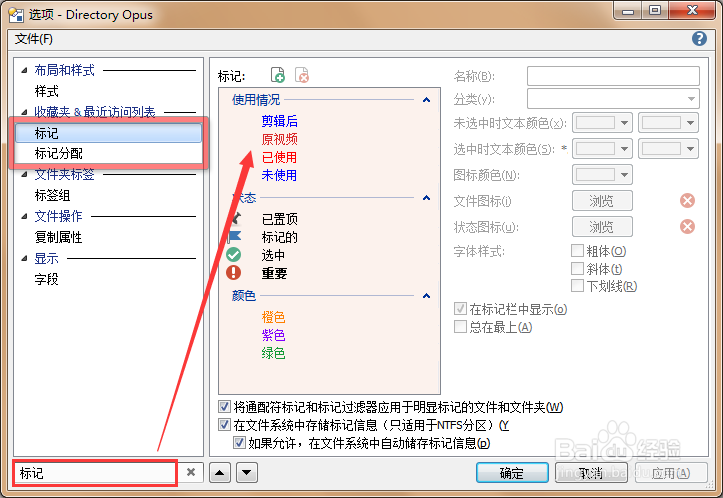
Task: Clear status icon with red X next to 状态图标
Action: point(687,226)
